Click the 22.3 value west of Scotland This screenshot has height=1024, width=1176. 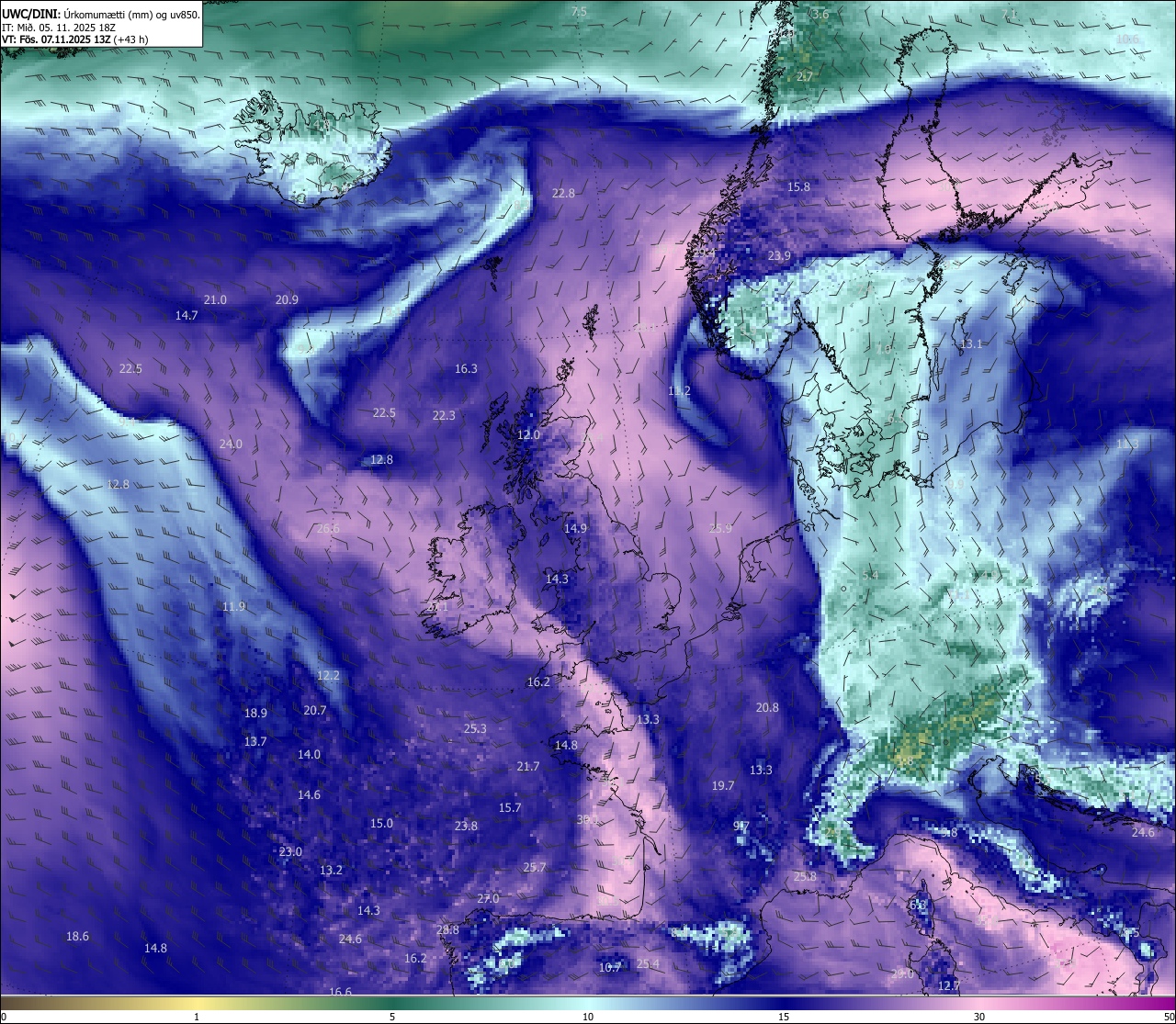point(444,415)
